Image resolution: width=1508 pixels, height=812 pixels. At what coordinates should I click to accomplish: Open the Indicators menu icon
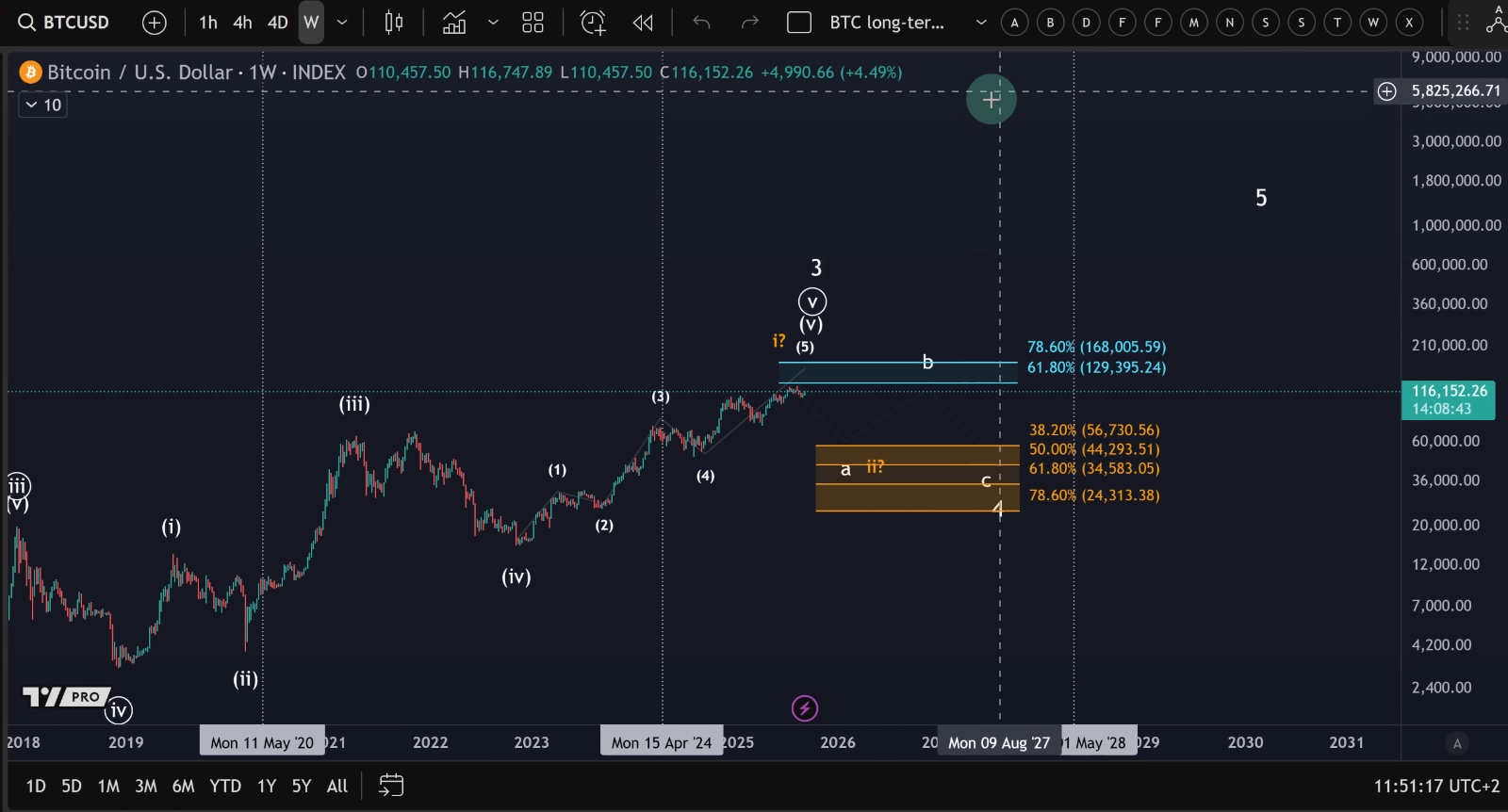click(454, 23)
